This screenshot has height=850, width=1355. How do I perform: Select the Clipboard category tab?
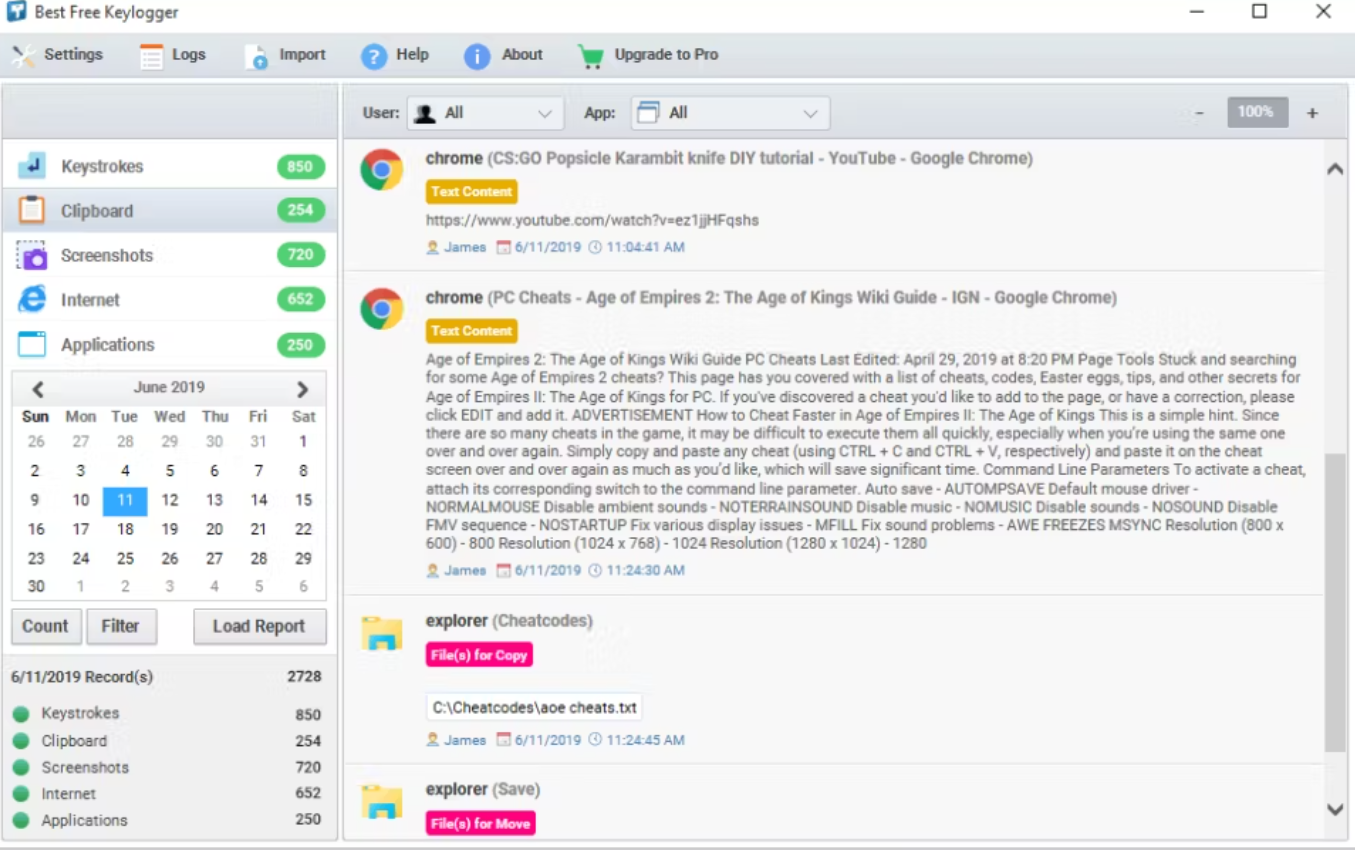pyautogui.click(x=170, y=211)
